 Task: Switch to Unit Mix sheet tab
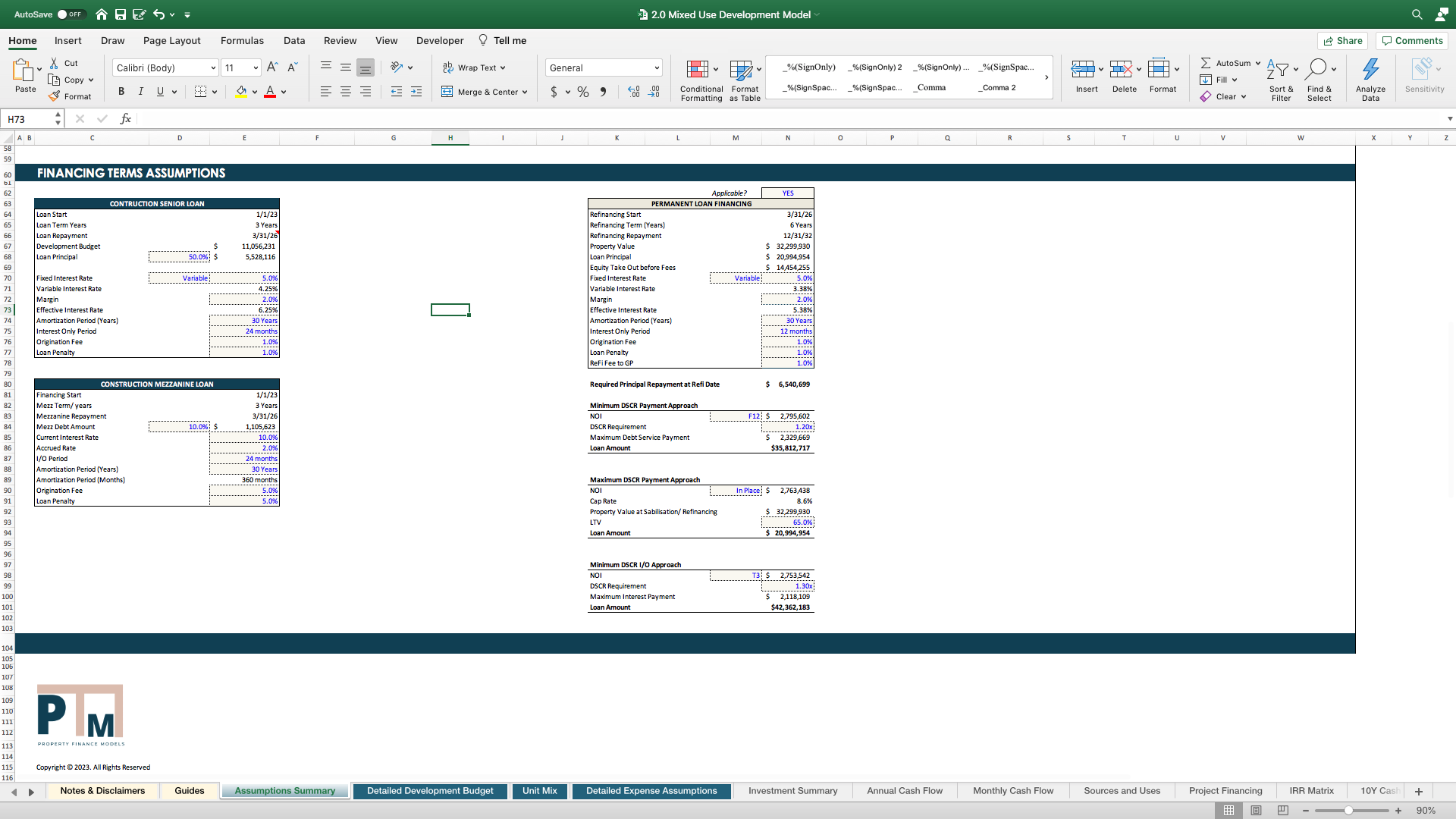click(x=540, y=791)
